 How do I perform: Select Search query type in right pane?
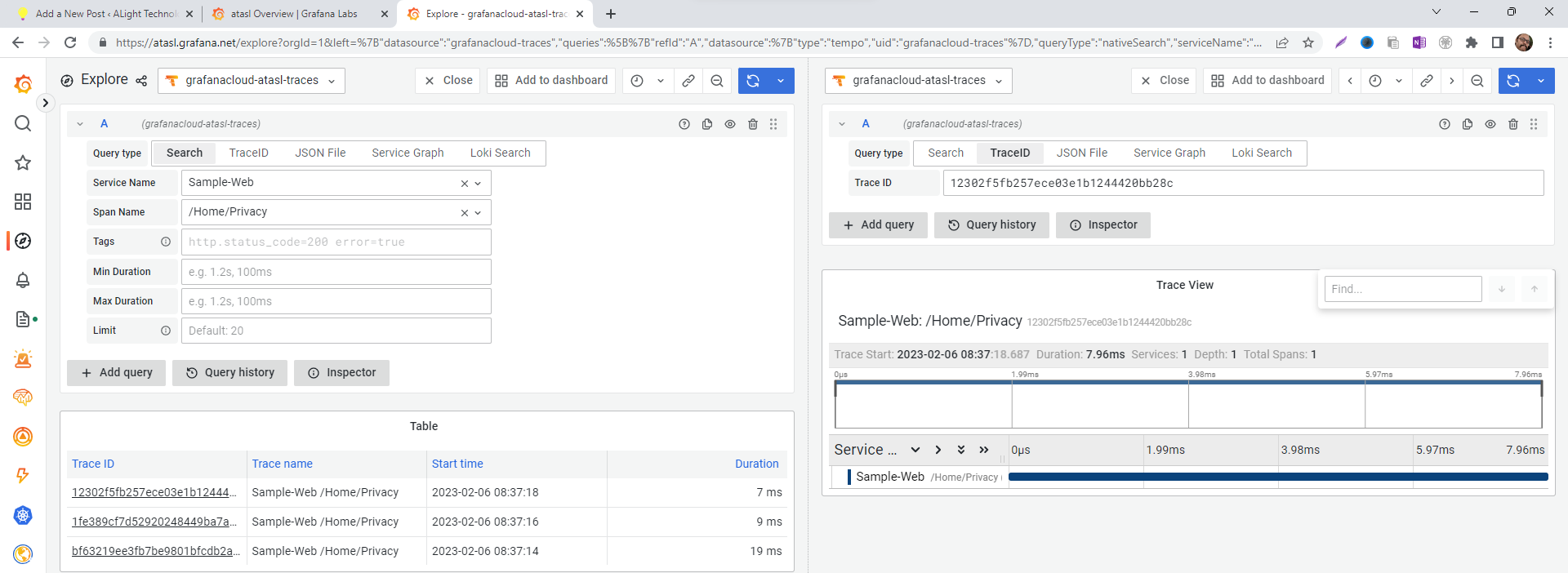(946, 153)
